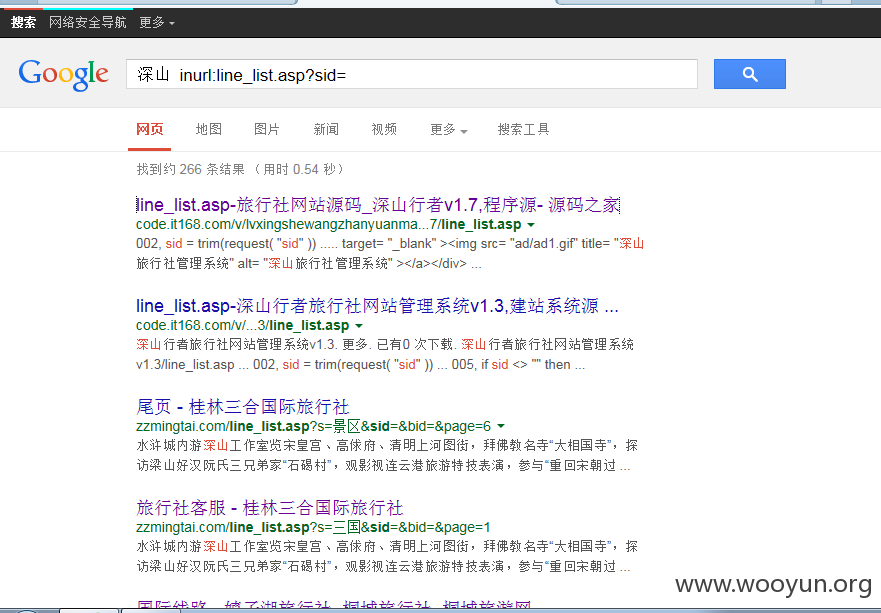Open 网络安全导航 in the top bar
881x613 pixels.
pos(88,22)
